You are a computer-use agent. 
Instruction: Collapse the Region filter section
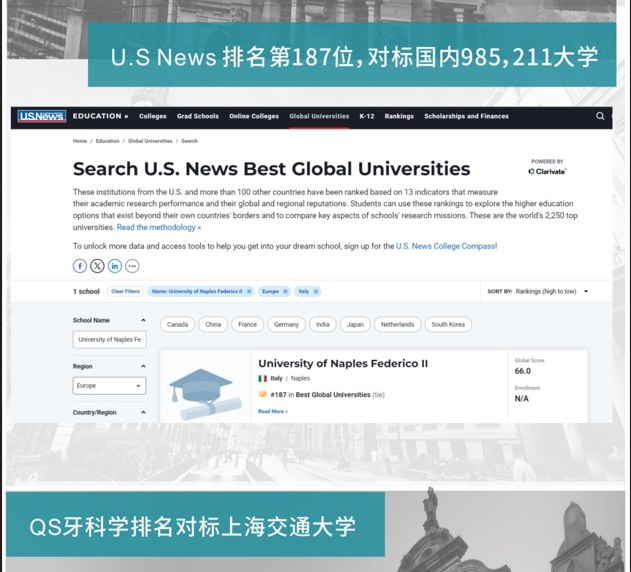click(x=143, y=366)
